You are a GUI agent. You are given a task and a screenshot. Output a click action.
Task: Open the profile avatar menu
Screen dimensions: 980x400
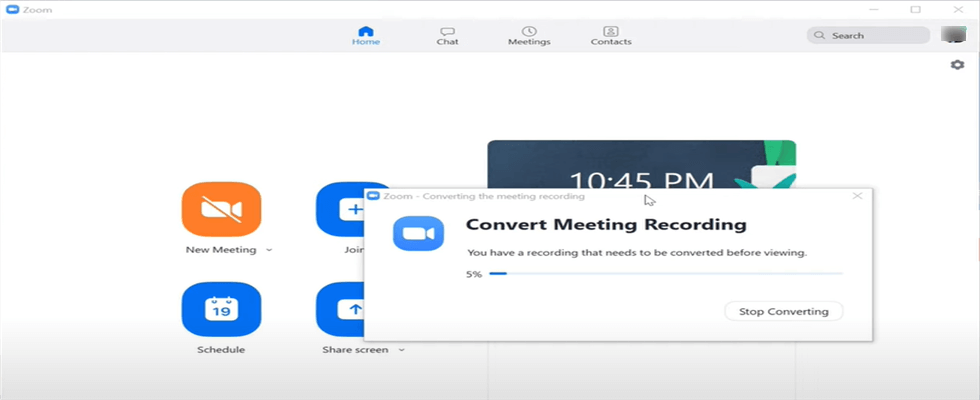(x=953, y=34)
